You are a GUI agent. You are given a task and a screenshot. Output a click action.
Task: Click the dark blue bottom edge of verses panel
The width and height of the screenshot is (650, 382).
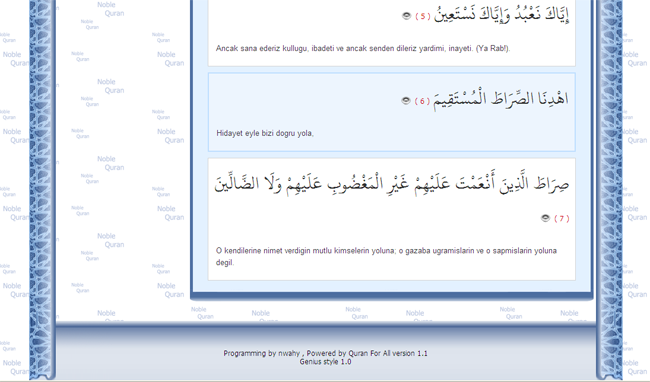pyautogui.click(x=392, y=296)
